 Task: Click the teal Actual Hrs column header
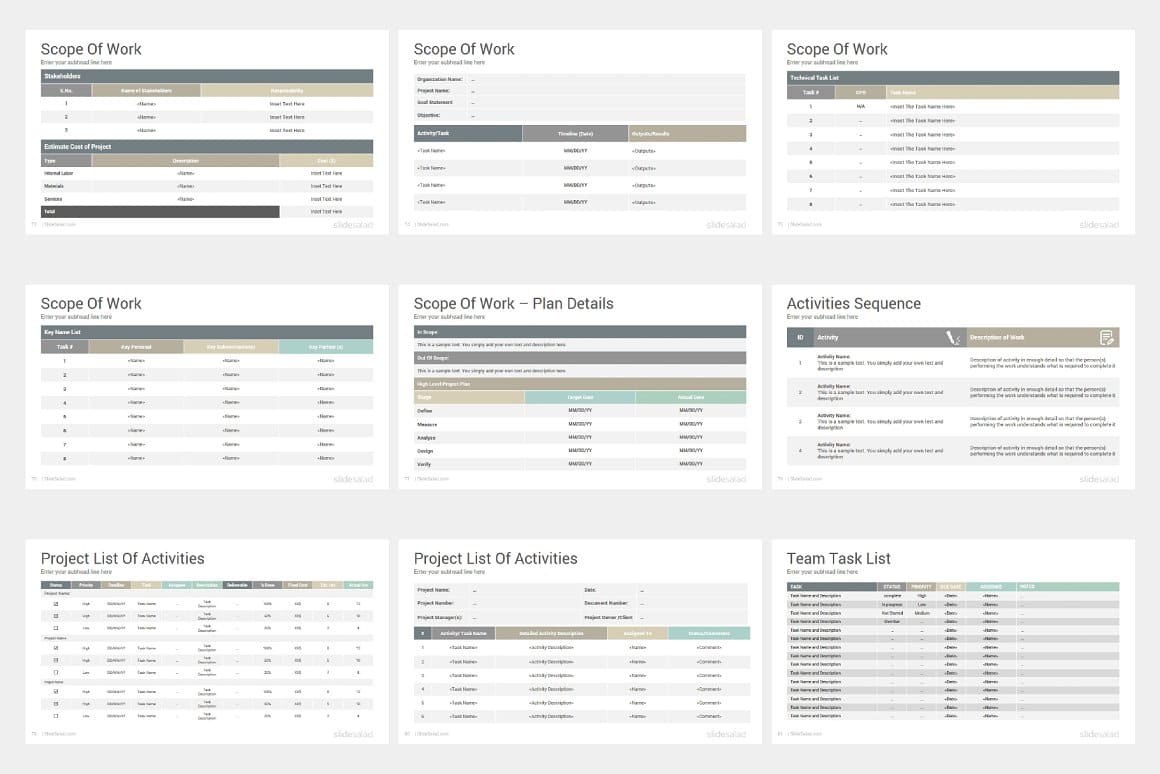[360, 586]
